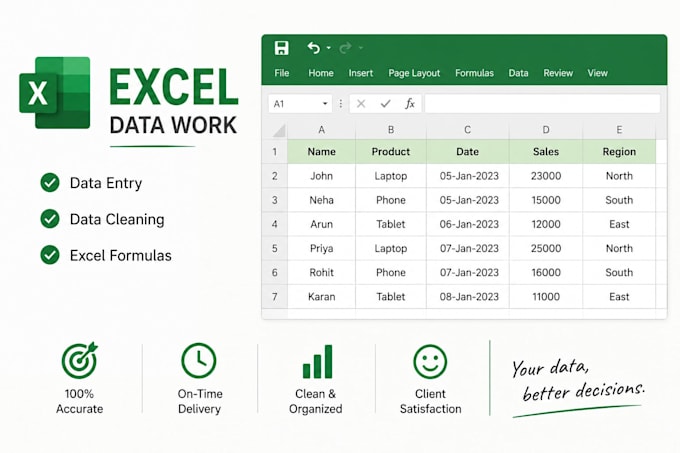Screen dimensions: 680x453
Task: Select the cell containing 'Priya'
Action: (x=321, y=248)
